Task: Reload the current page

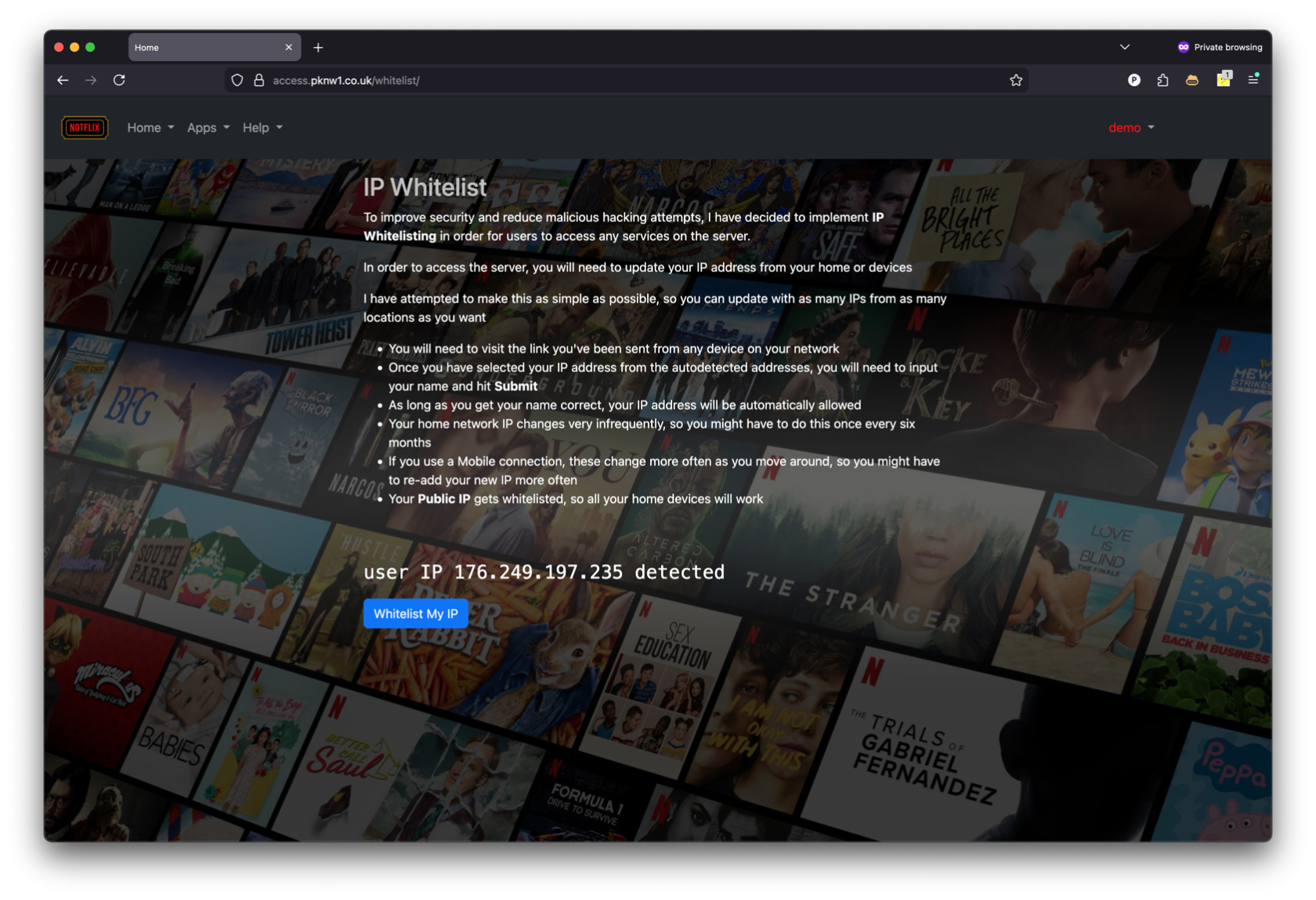Action: coord(119,80)
